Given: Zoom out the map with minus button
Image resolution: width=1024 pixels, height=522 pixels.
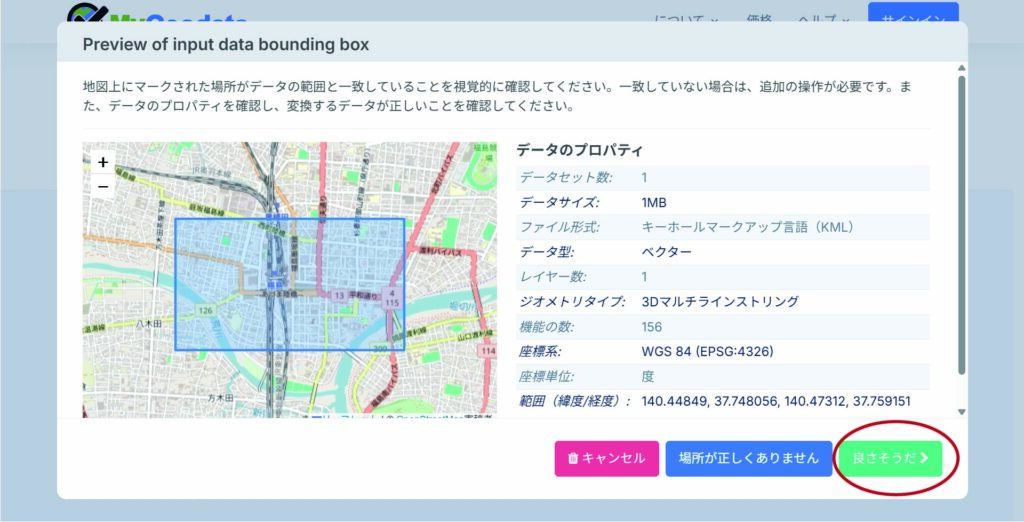Looking at the screenshot, I should (x=103, y=186).
